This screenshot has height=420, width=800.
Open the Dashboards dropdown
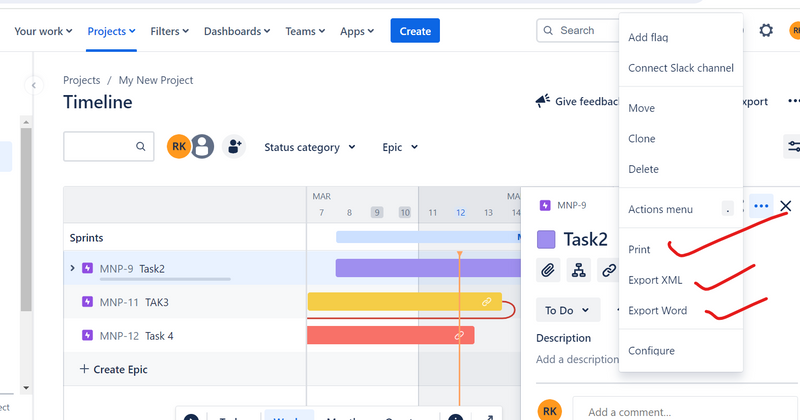click(237, 31)
